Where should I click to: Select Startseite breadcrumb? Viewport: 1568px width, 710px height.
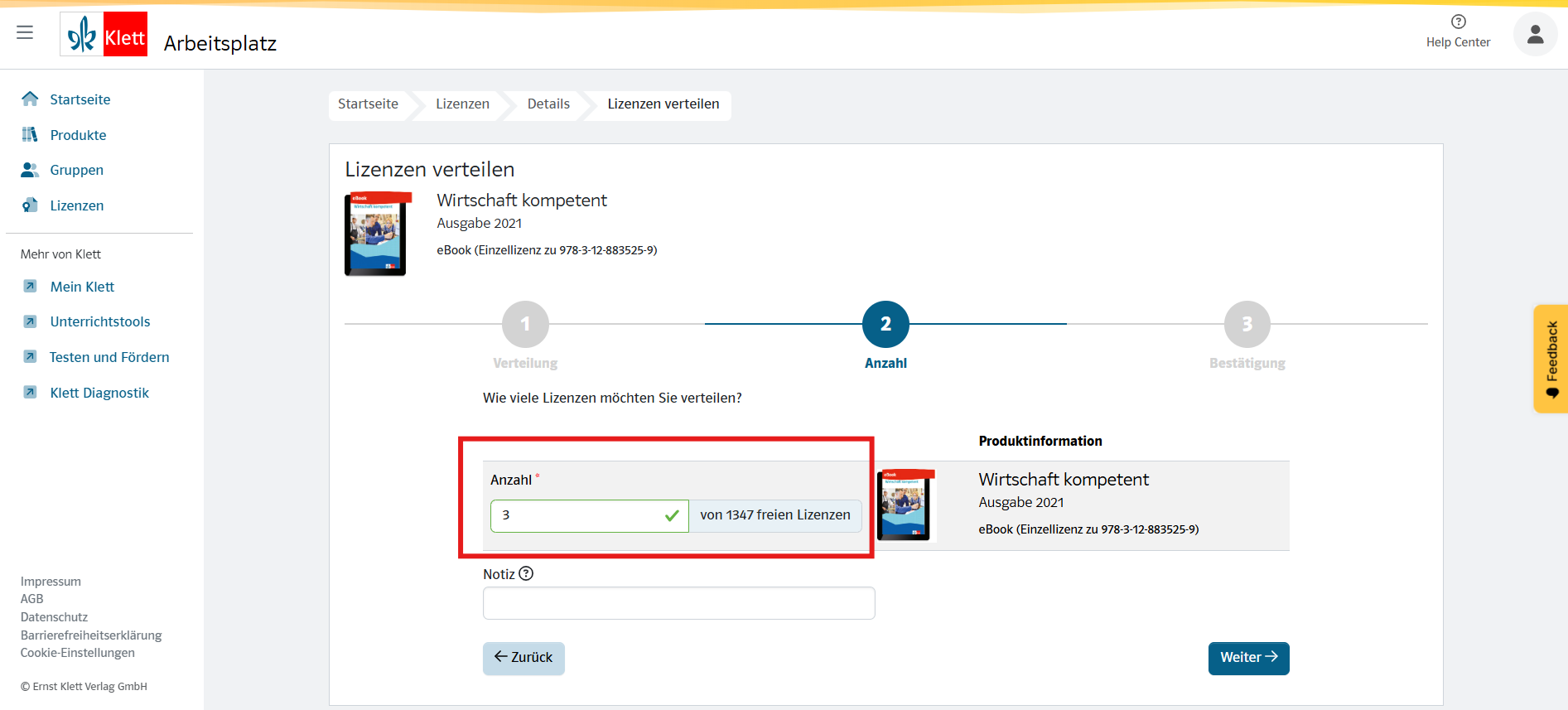368,104
